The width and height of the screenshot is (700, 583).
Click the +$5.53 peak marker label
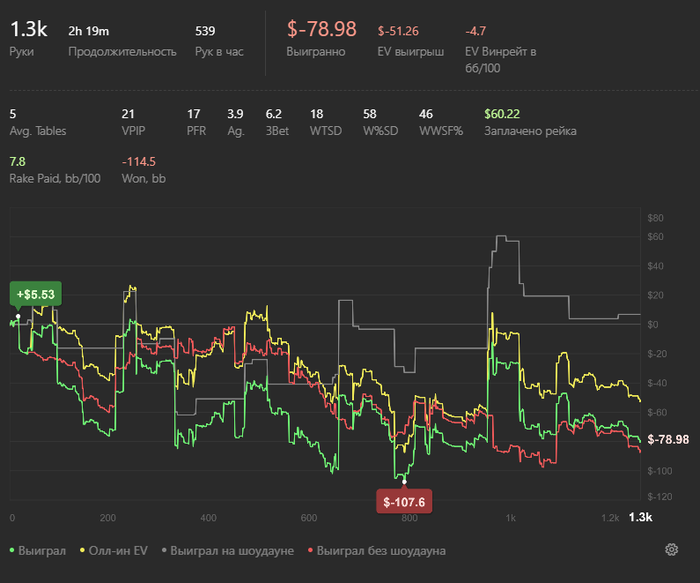pyautogui.click(x=36, y=294)
